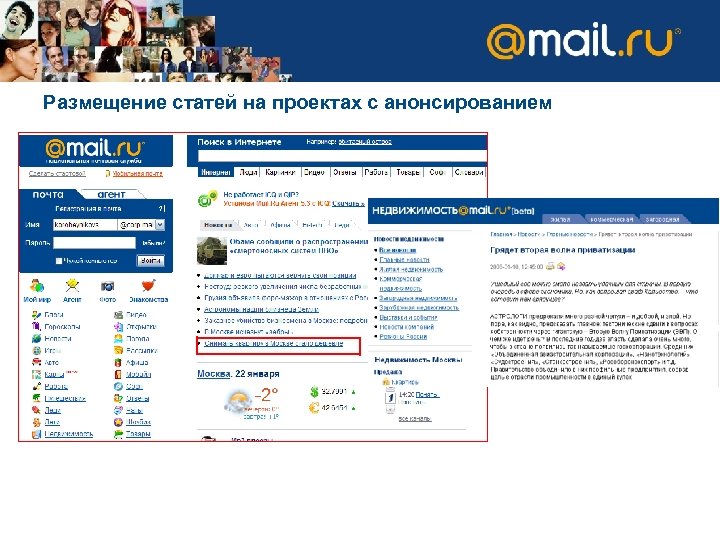Click the забыли? password link
Viewport: 720px width, 540px height.
(x=154, y=243)
